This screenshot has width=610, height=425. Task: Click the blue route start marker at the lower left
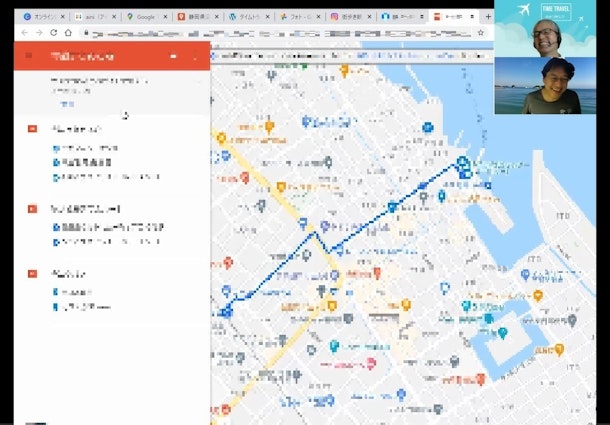(227, 310)
